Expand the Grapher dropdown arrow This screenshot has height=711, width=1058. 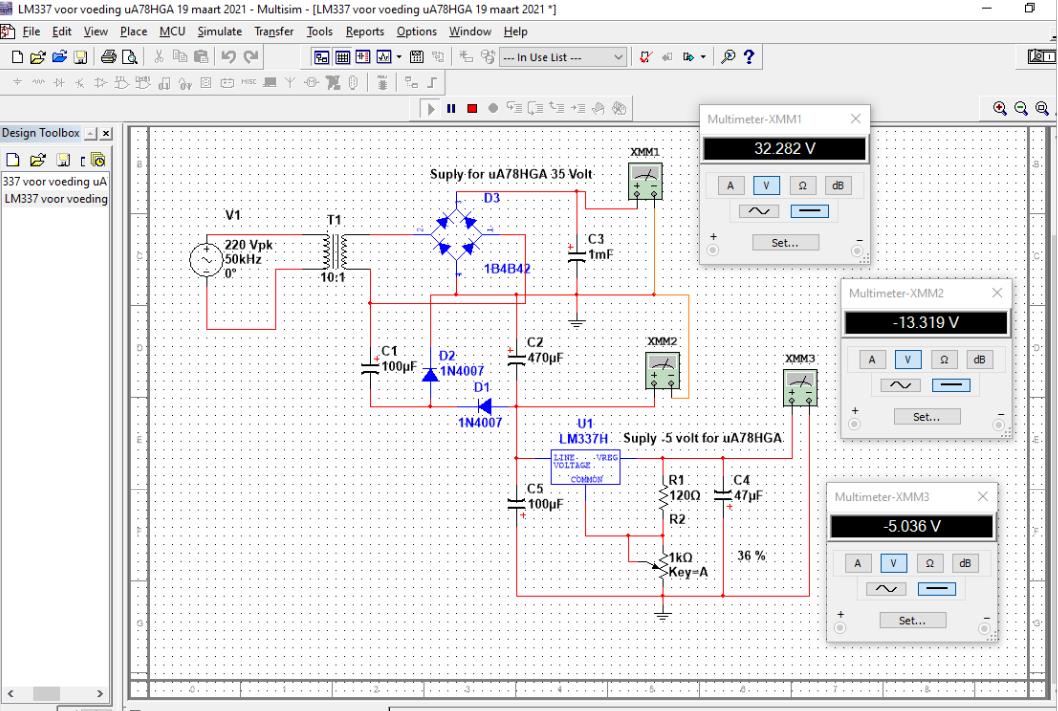point(399,57)
